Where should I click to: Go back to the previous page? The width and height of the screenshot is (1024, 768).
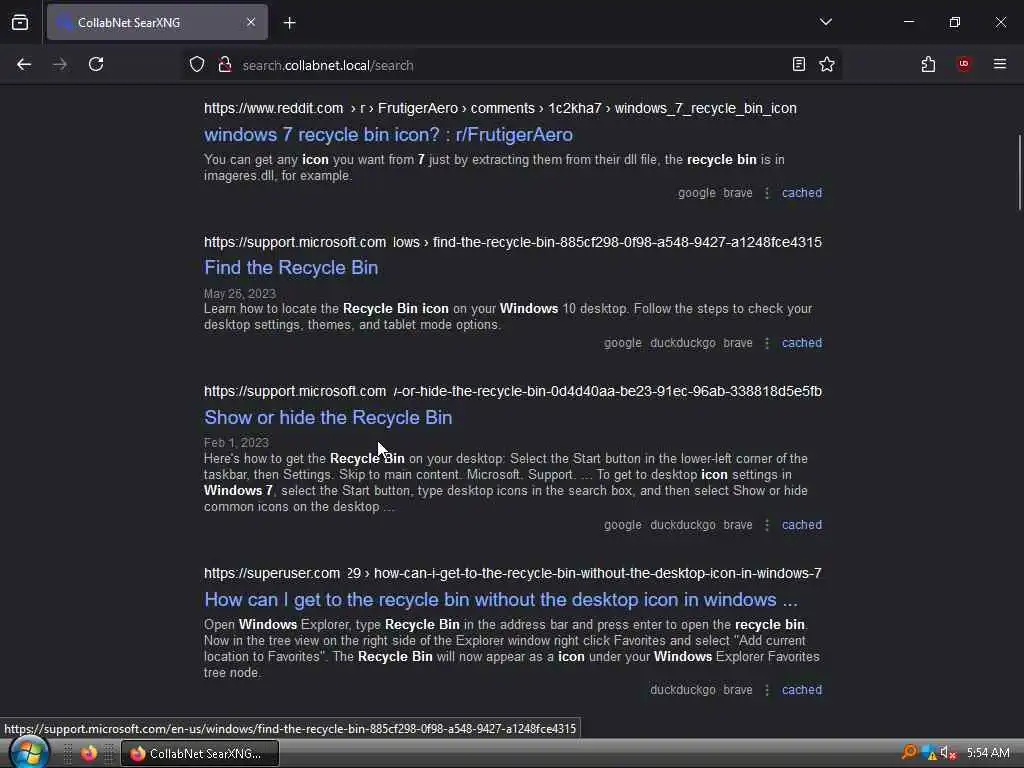pos(24,65)
